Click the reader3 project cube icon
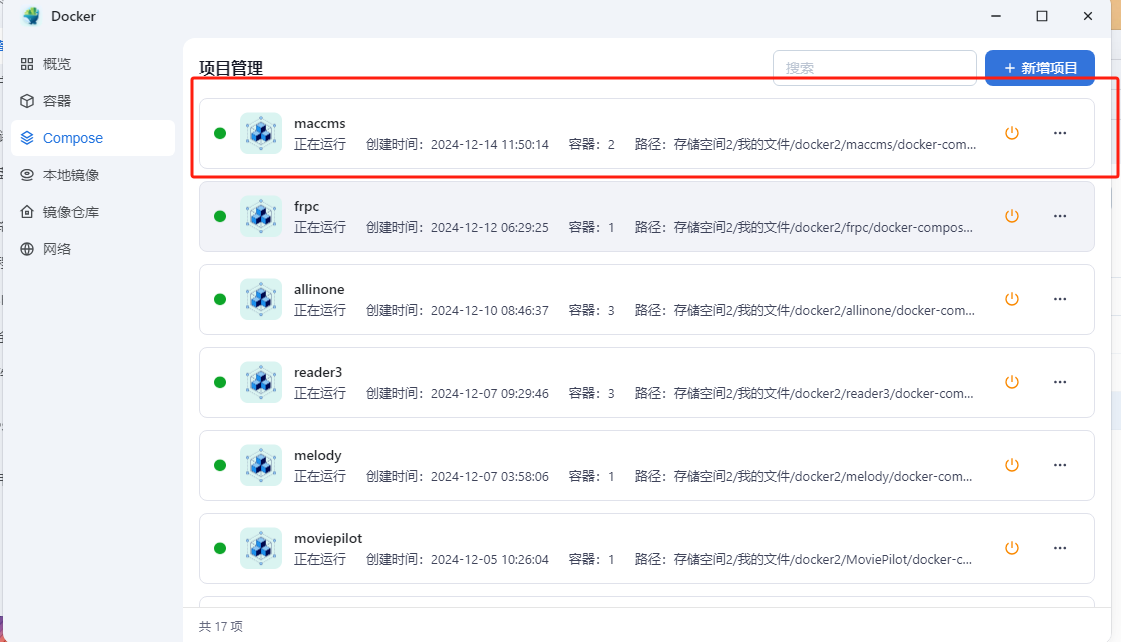This screenshot has height=642, width=1121. pyautogui.click(x=261, y=382)
